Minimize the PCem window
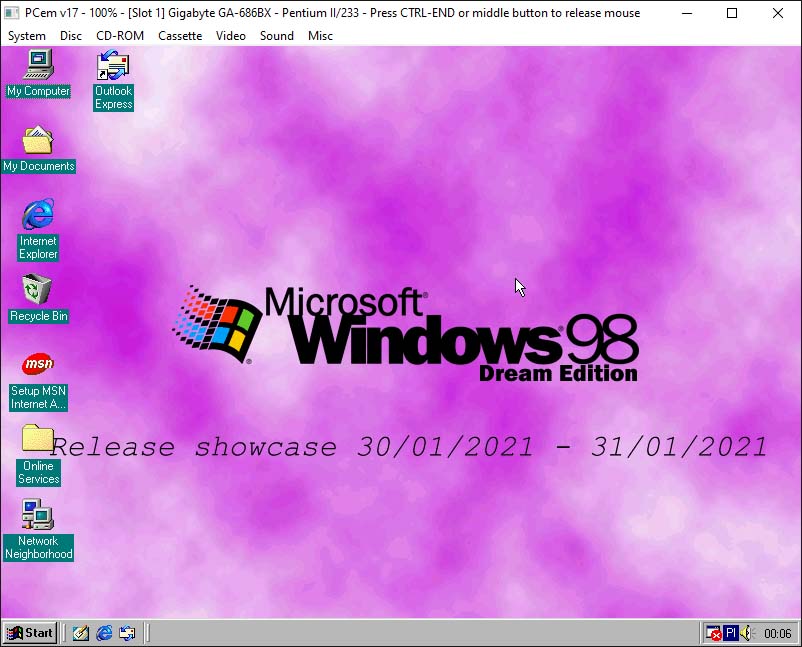Viewport: 802px width, 647px height. point(687,13)
